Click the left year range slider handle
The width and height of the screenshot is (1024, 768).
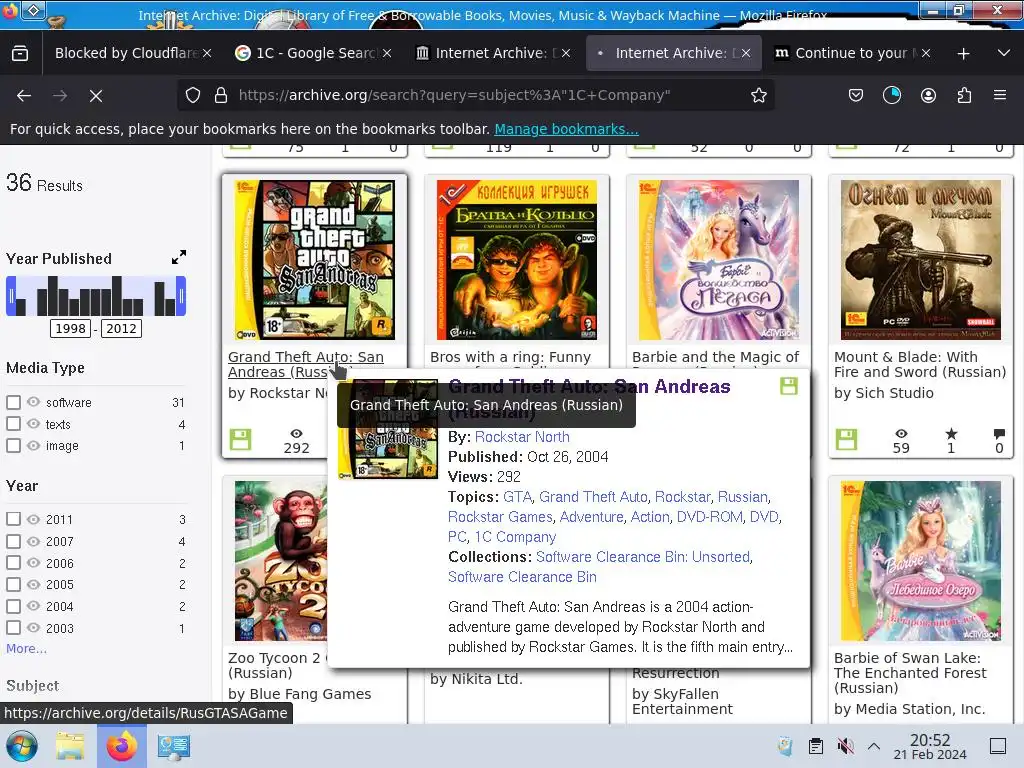[11, 296]
